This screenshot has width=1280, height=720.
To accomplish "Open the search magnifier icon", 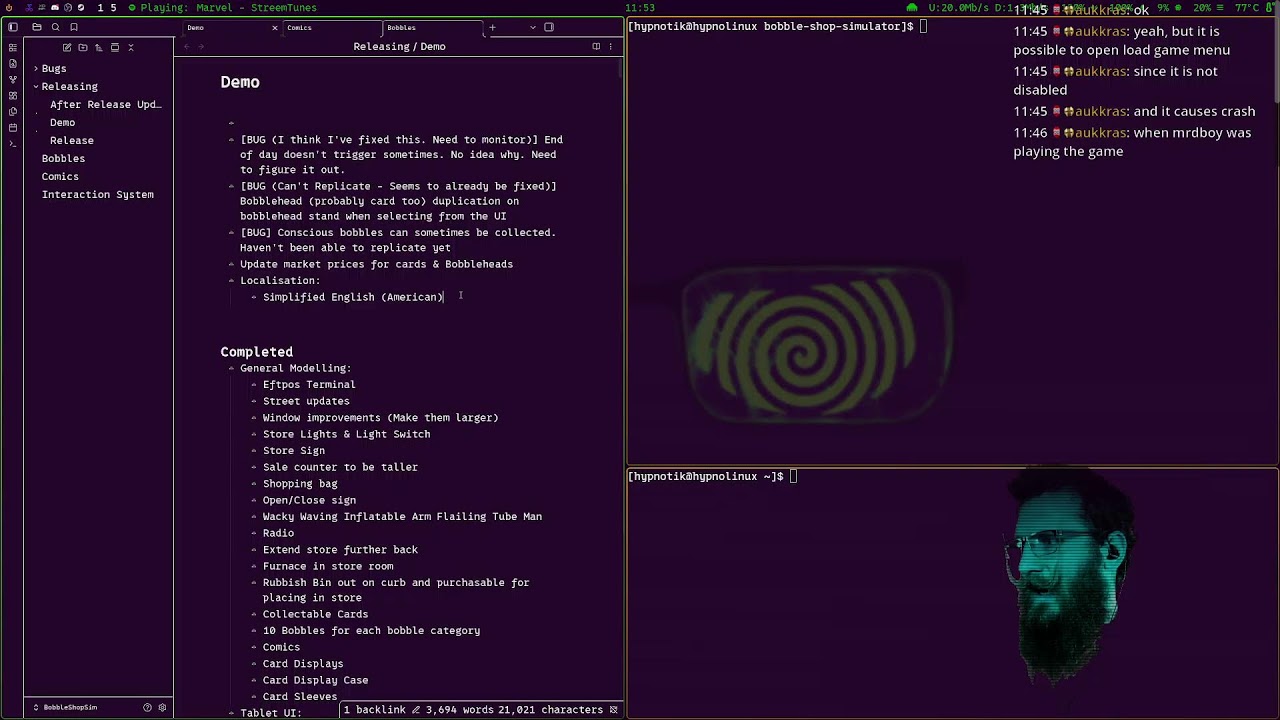I will point(55,27).
